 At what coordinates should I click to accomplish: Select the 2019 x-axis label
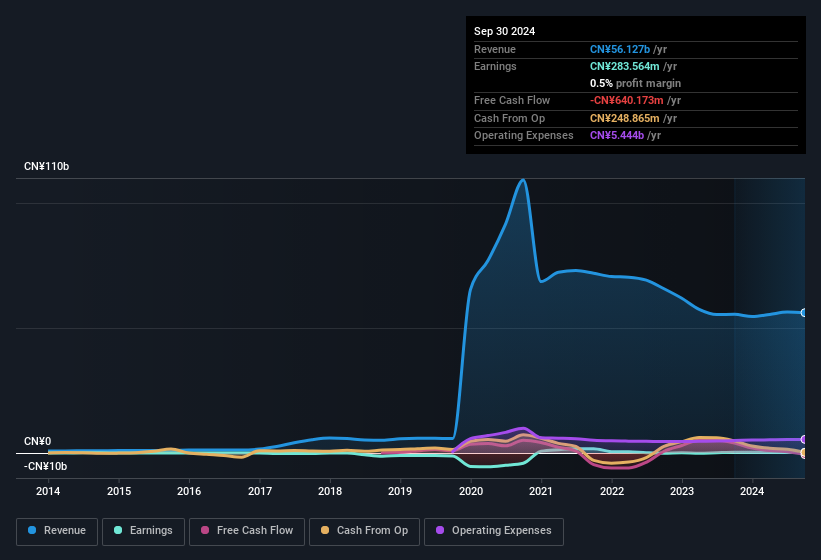[400, 491]
